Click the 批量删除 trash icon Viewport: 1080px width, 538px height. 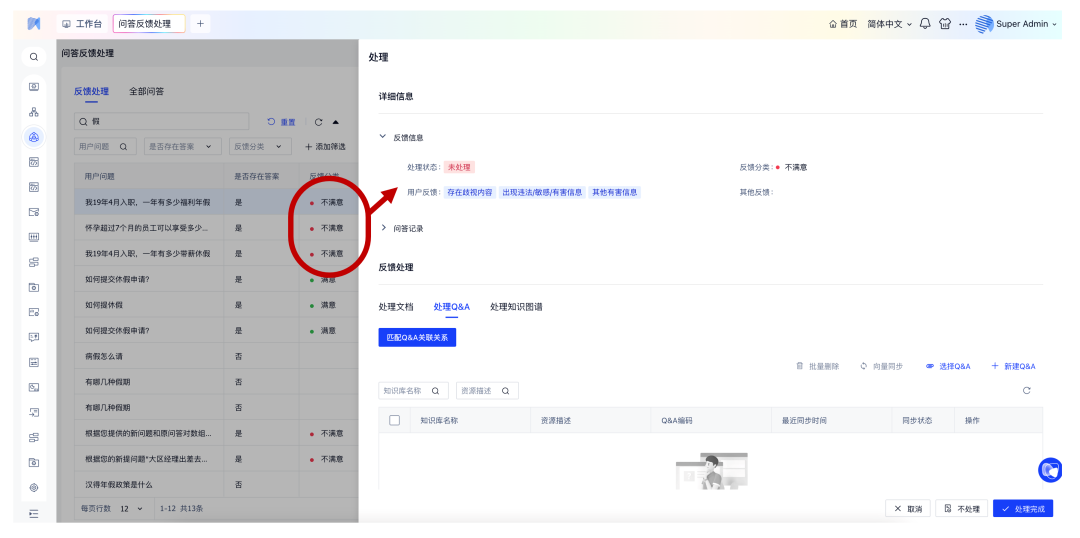point(800,366)
